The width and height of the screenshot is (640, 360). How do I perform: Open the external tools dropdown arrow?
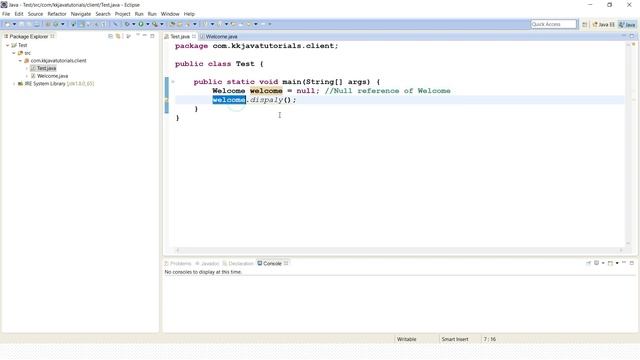point(162,24)
